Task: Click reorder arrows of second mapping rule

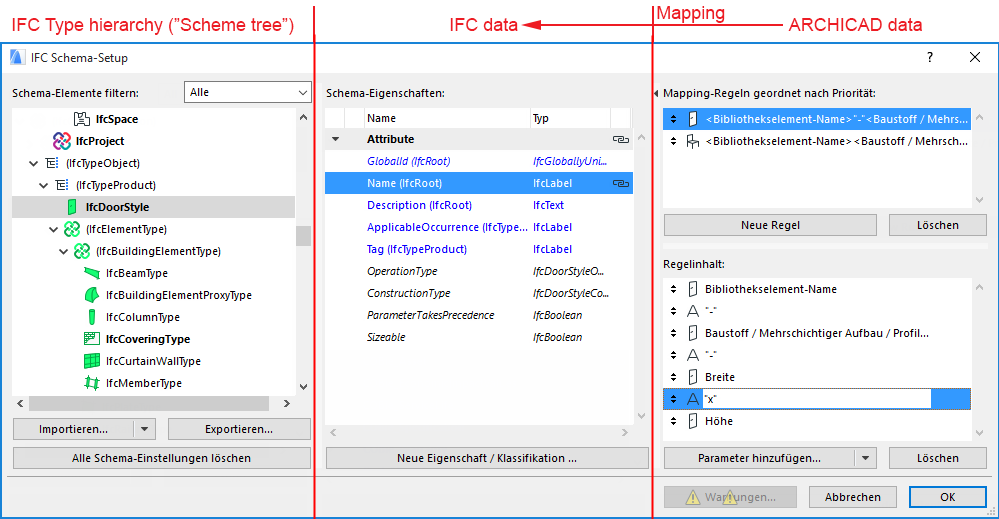Action: coord(673,141)
